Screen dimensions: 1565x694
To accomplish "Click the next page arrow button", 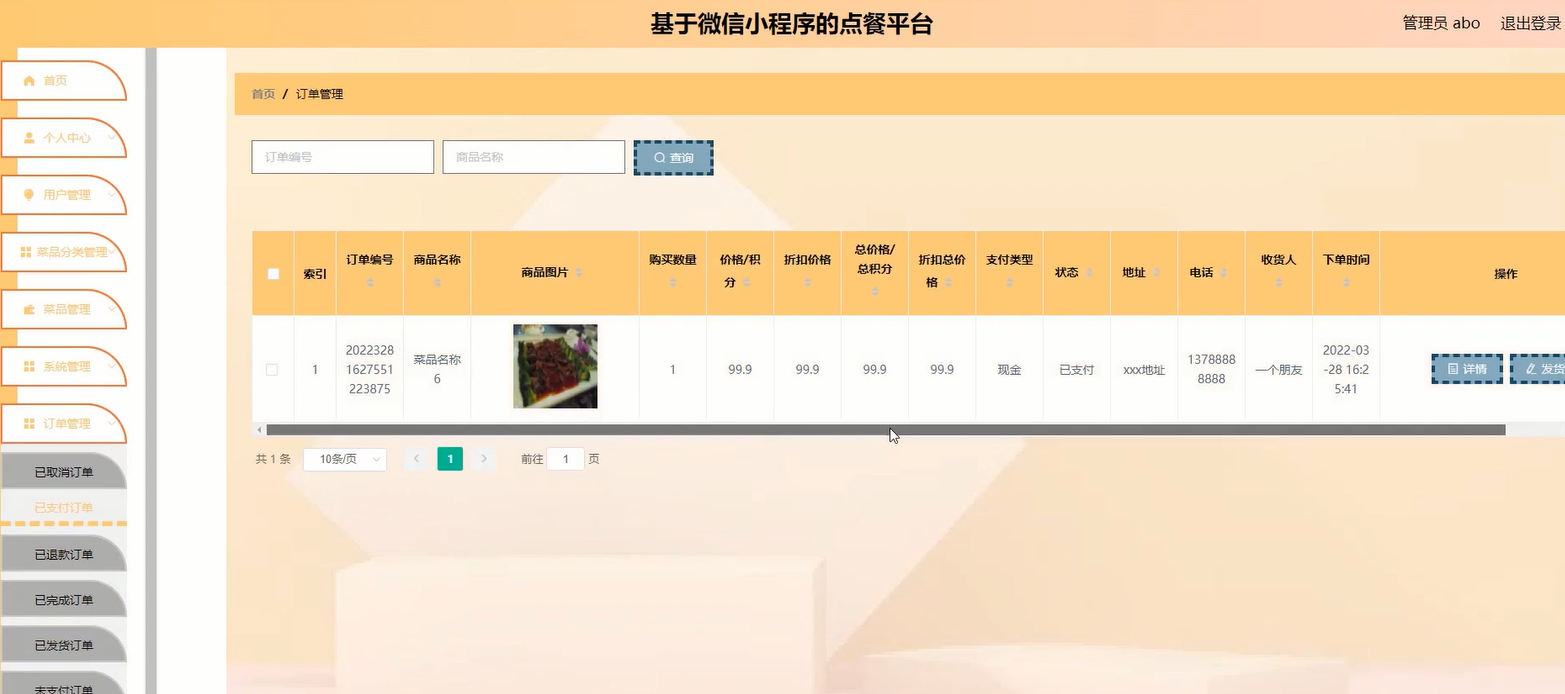I will point(484,459).
